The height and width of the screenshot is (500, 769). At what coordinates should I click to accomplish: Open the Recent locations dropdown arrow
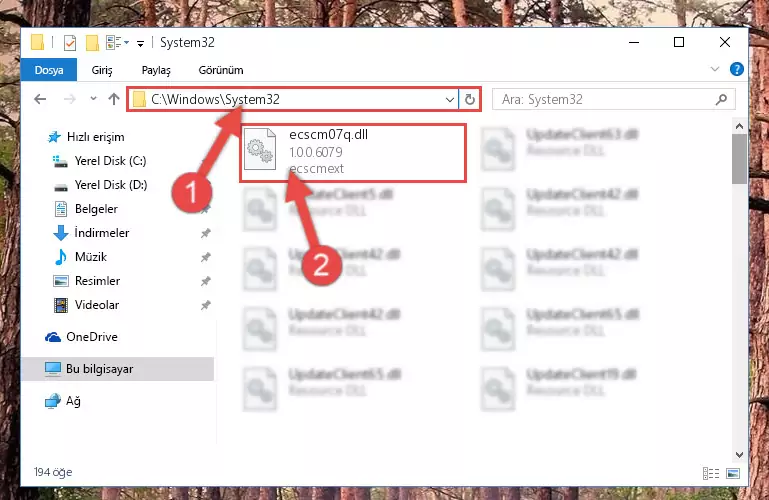coord(93,99)
